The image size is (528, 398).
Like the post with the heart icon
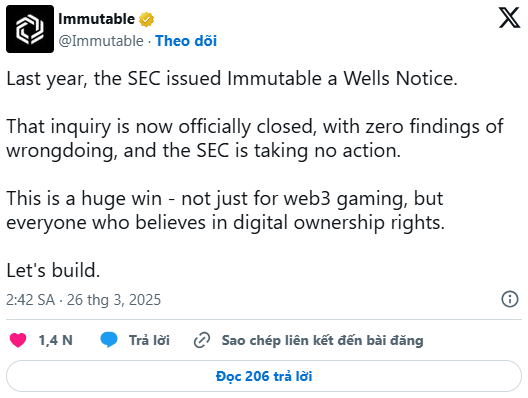(x=18, y=340)
